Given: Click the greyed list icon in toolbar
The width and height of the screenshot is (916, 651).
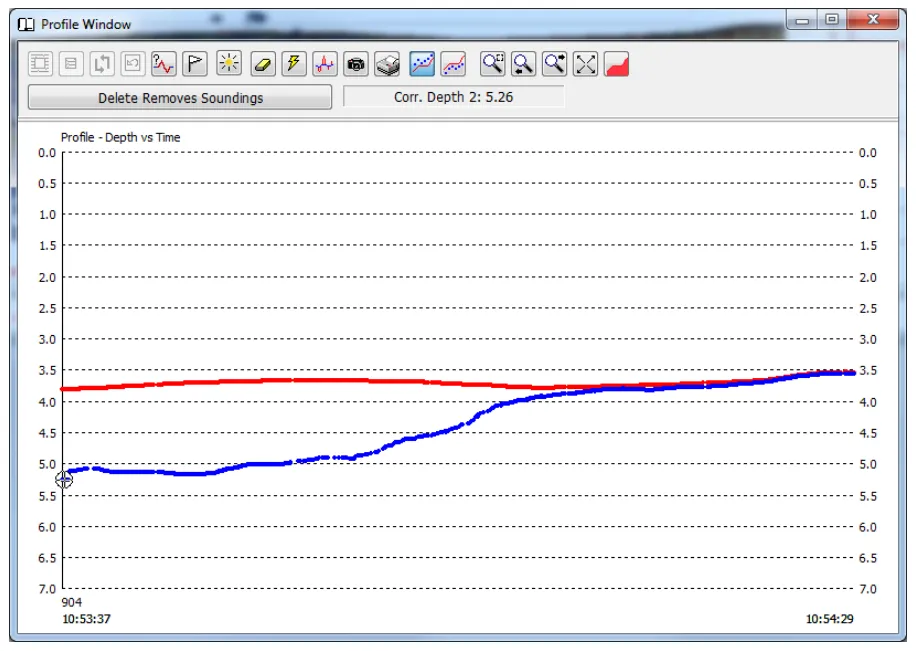Looking at the screenshot, I should (71, 64).
